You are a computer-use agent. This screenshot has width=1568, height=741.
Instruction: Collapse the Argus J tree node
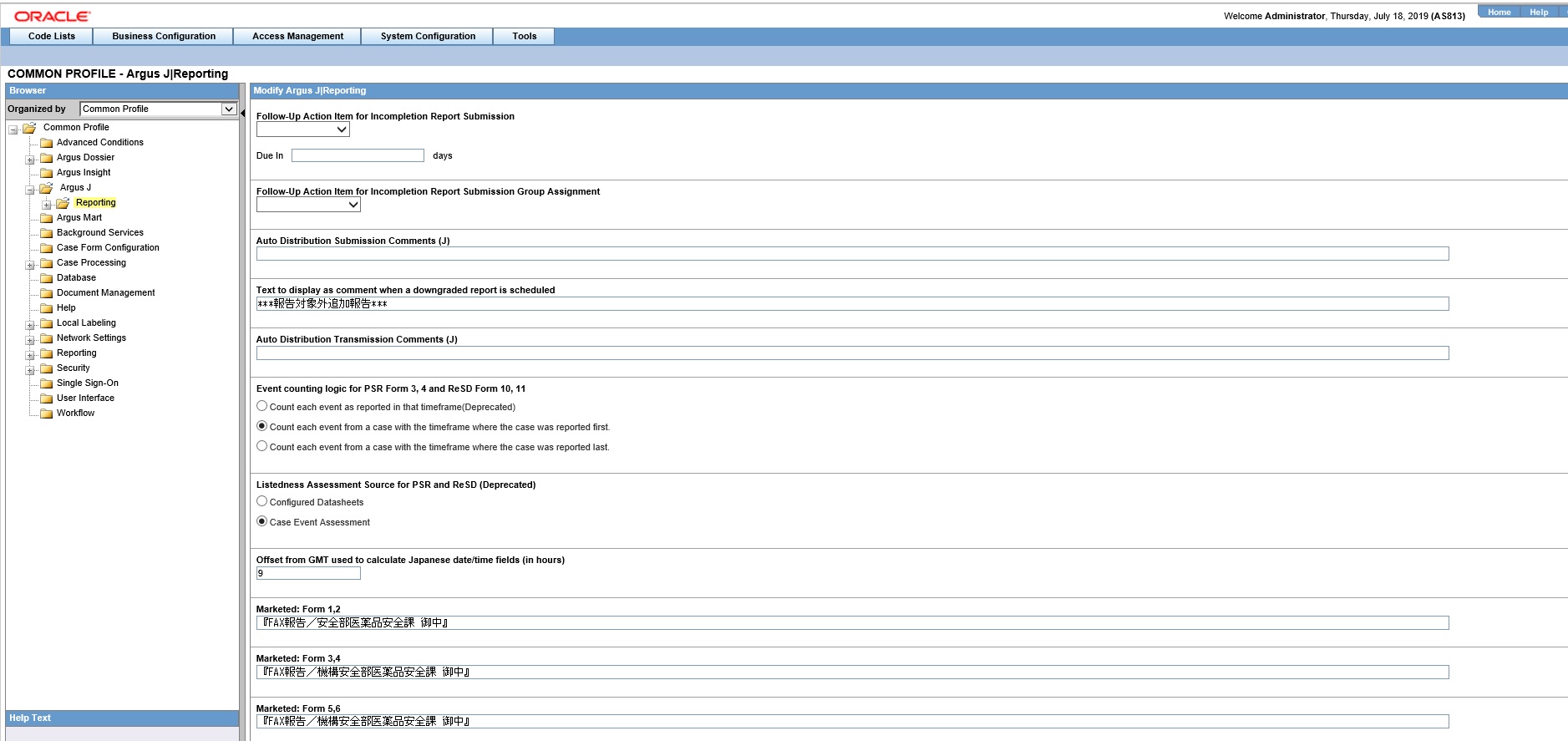(x=30, y=190)
